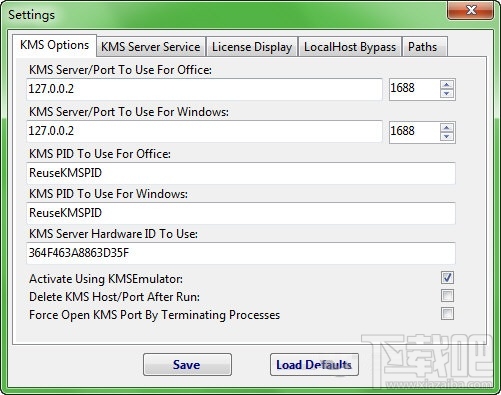Enable Delete KMS Host/Port After Run
501x395 pixels.
click(x=447, y=296)
